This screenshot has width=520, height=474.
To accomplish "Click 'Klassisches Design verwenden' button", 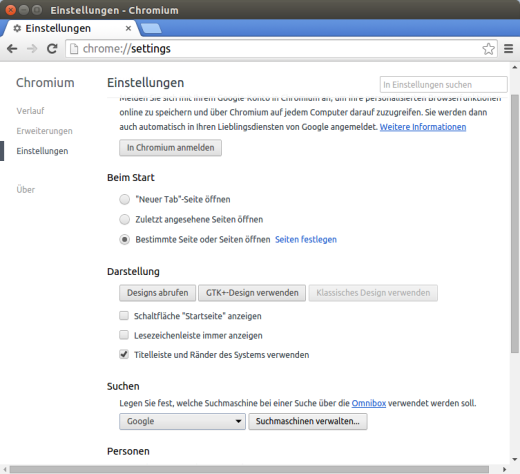I will [373, 293].
